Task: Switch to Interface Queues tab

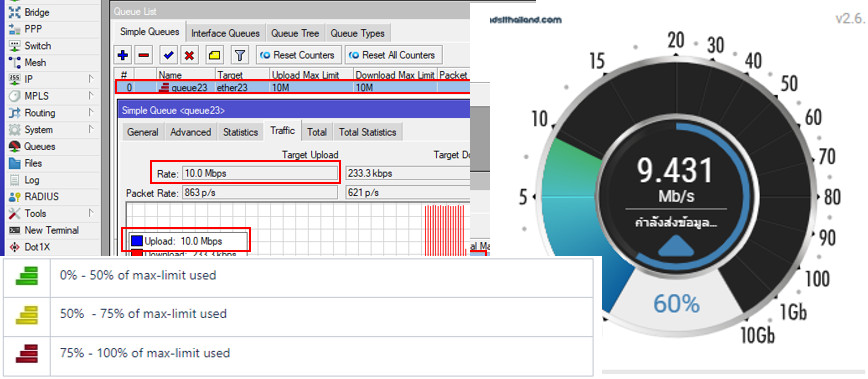Action: click(226, 33)
